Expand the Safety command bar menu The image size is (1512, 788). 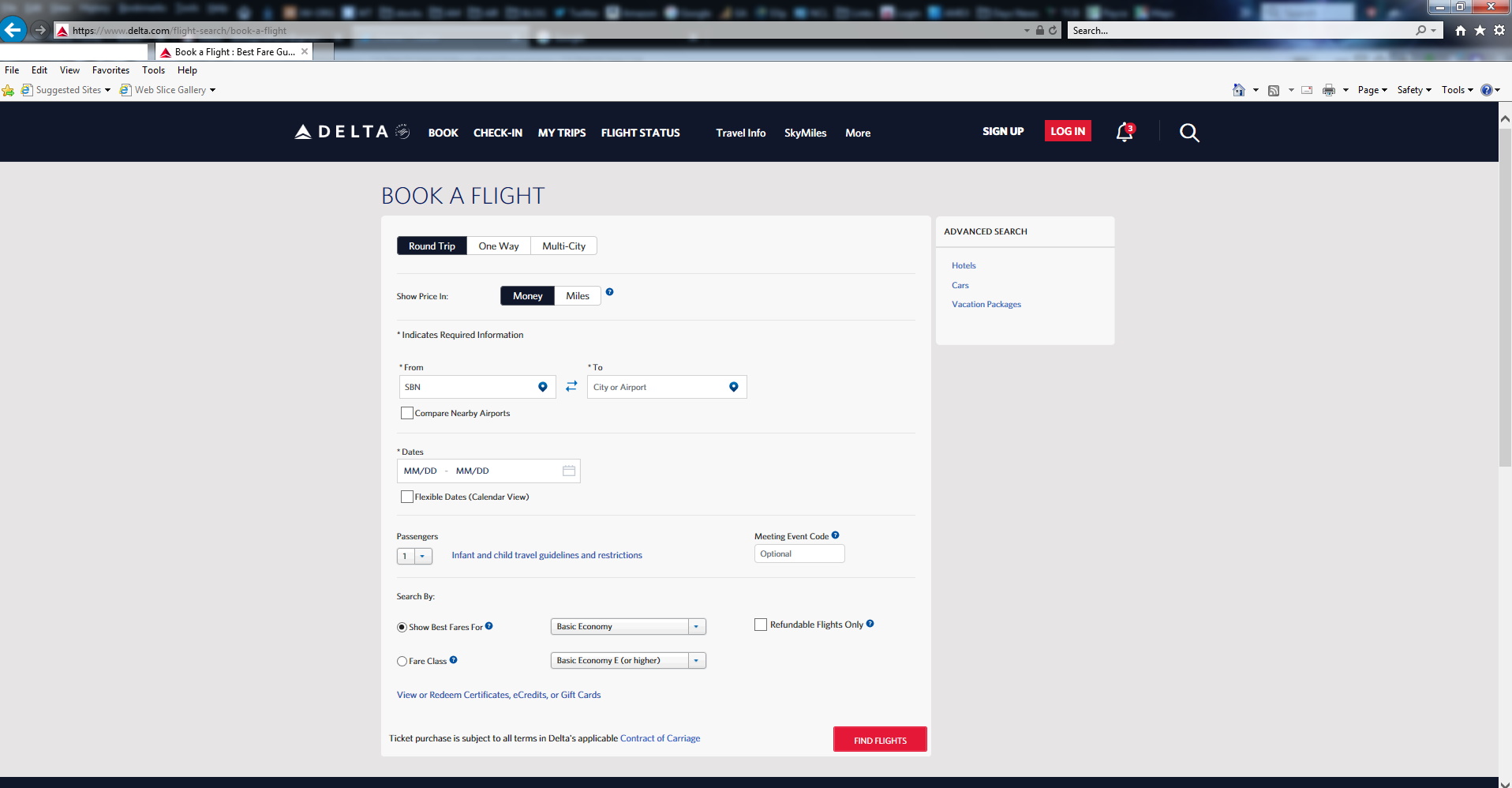(1414, 90)
